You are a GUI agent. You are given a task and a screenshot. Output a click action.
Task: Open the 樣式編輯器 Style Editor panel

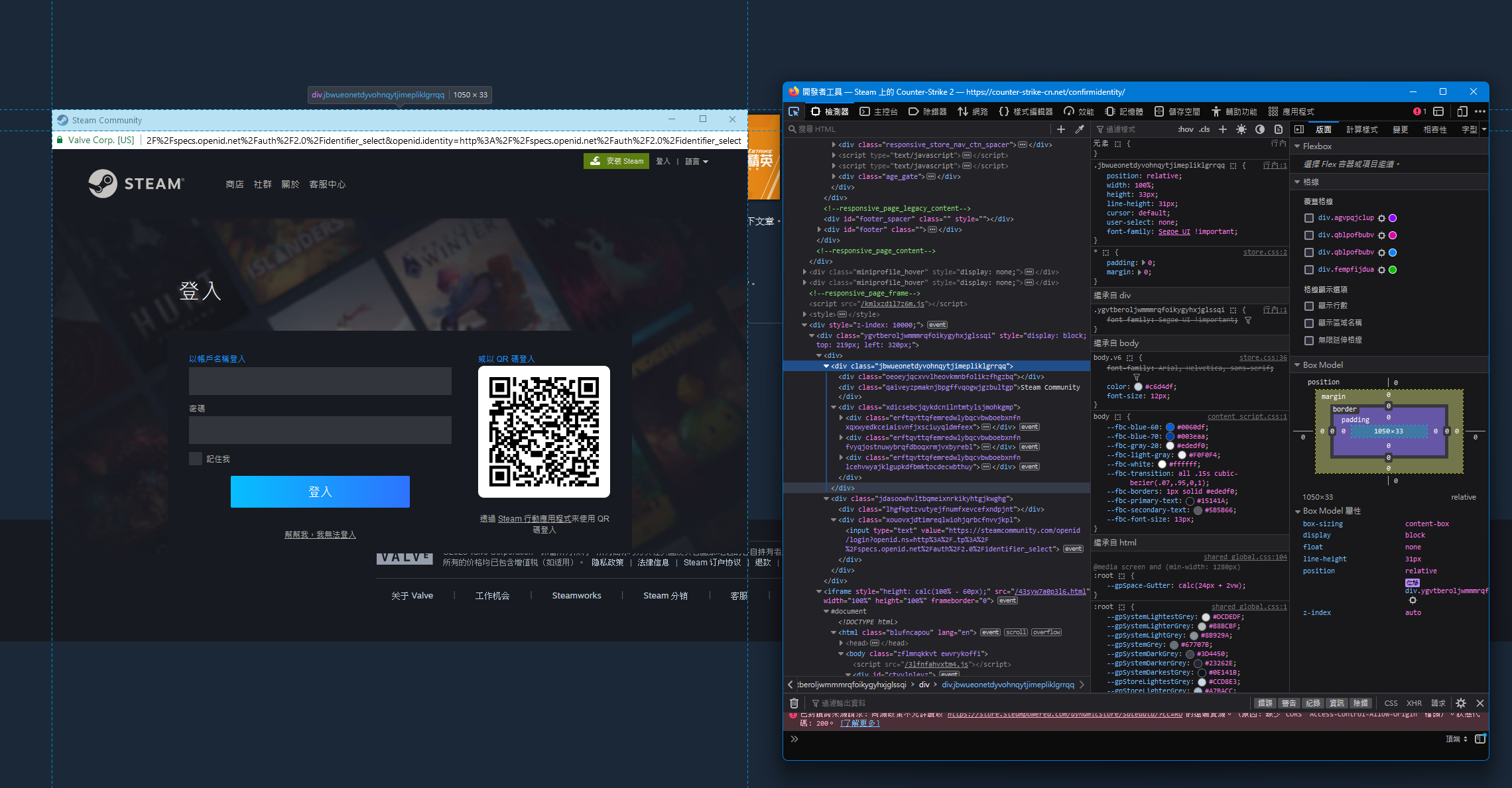click(x=1026, y=111)
